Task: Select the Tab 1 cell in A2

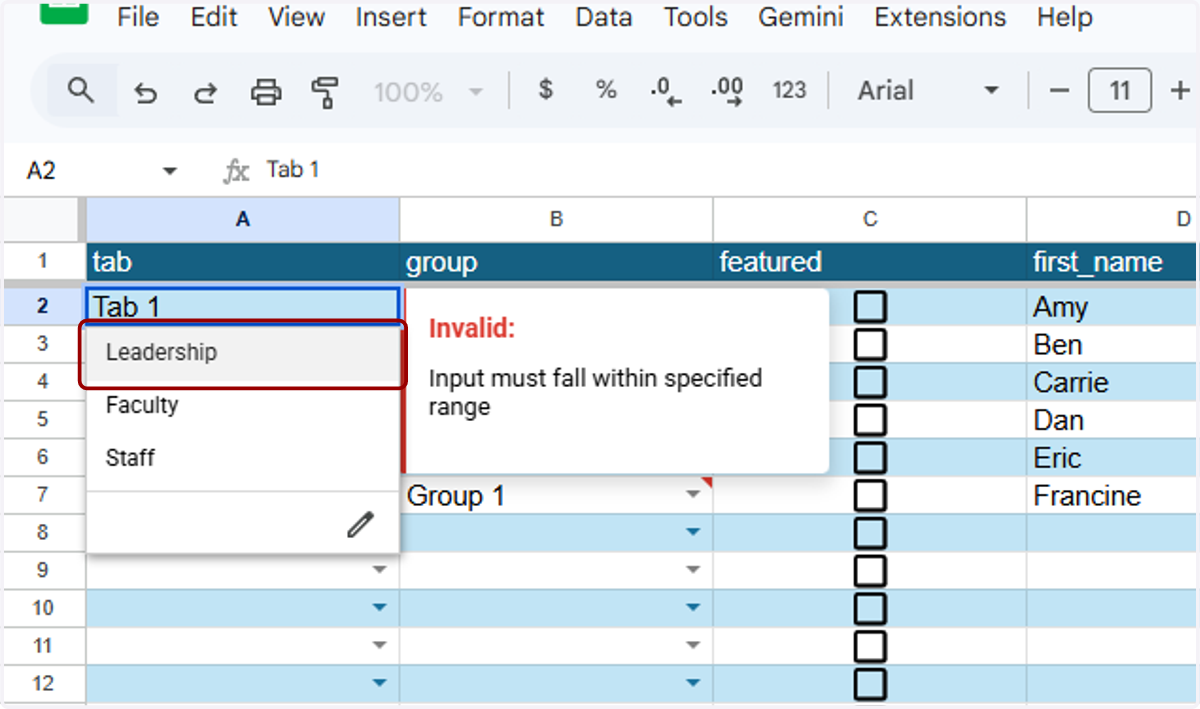Action: coord(243,306)
